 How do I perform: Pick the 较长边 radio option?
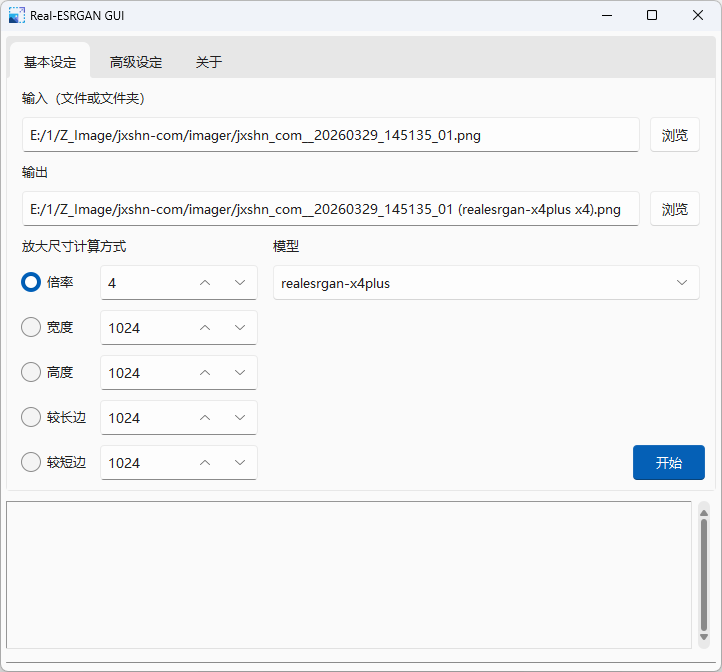31,417
